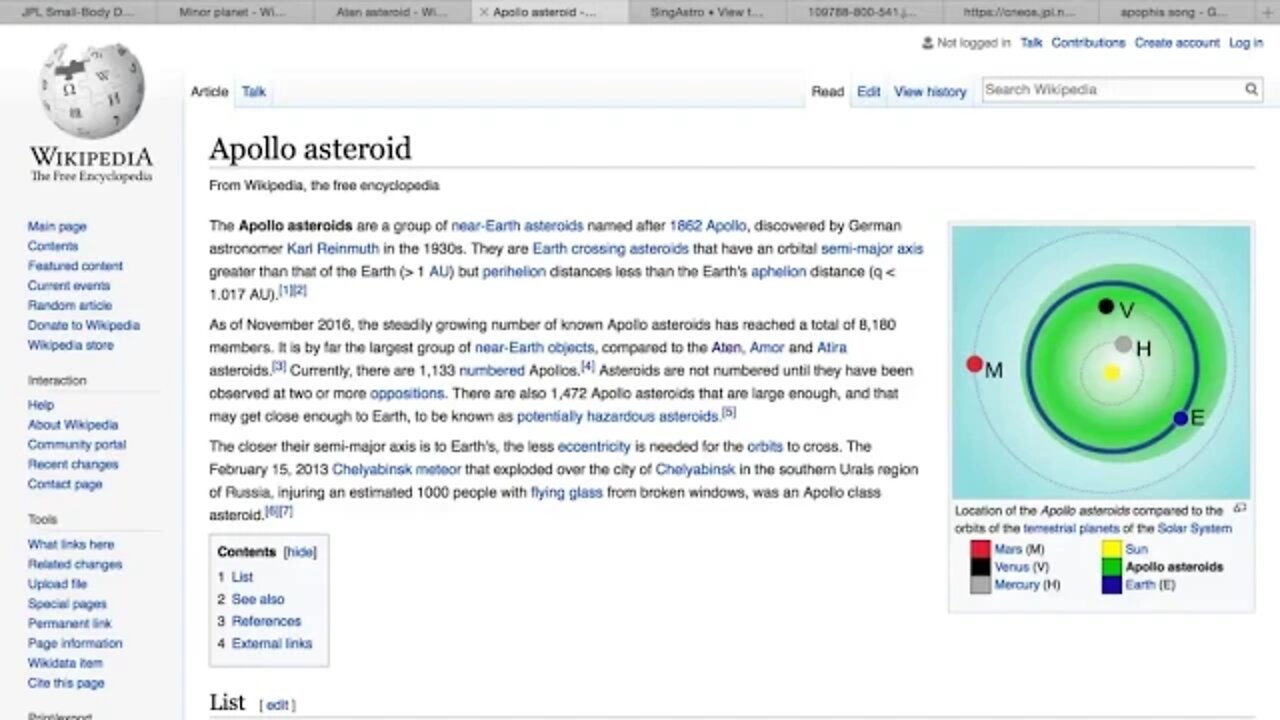This screenshot has height=720, width=1280.
Task: Open Solar System link in caption
Action: pos(1195,529)
